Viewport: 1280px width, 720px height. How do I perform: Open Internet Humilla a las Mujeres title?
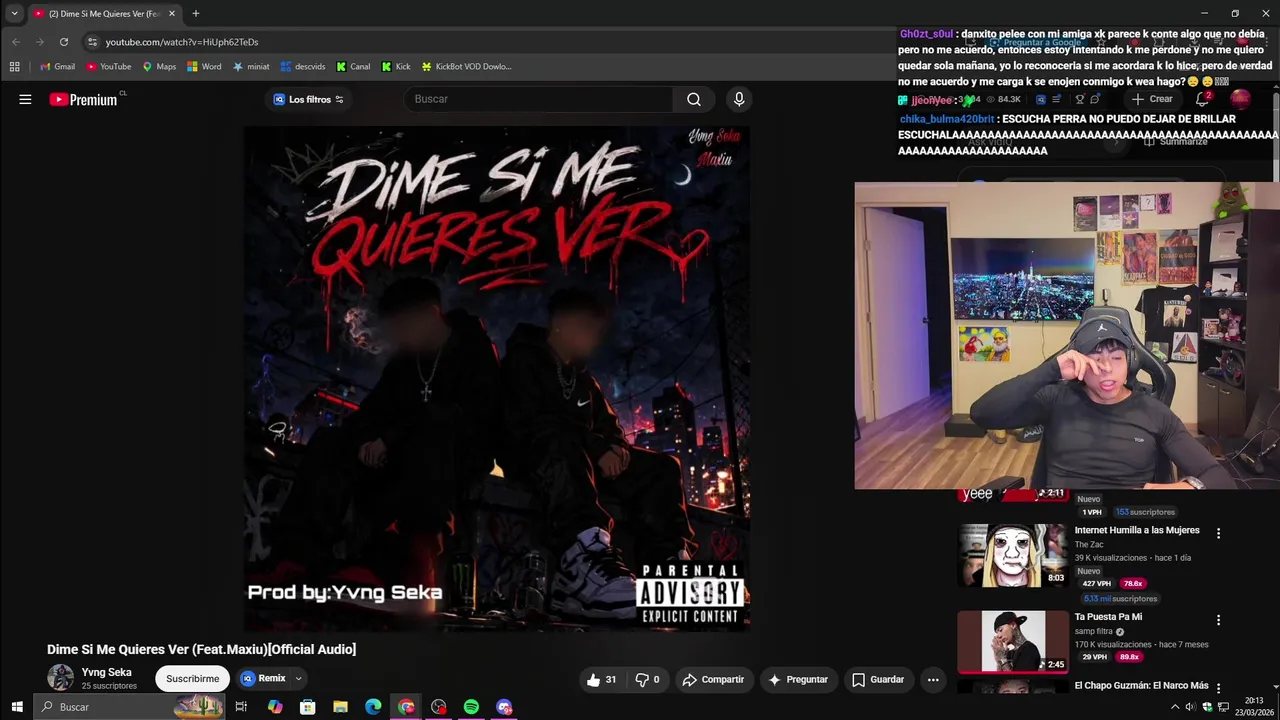coord(1137,530)
